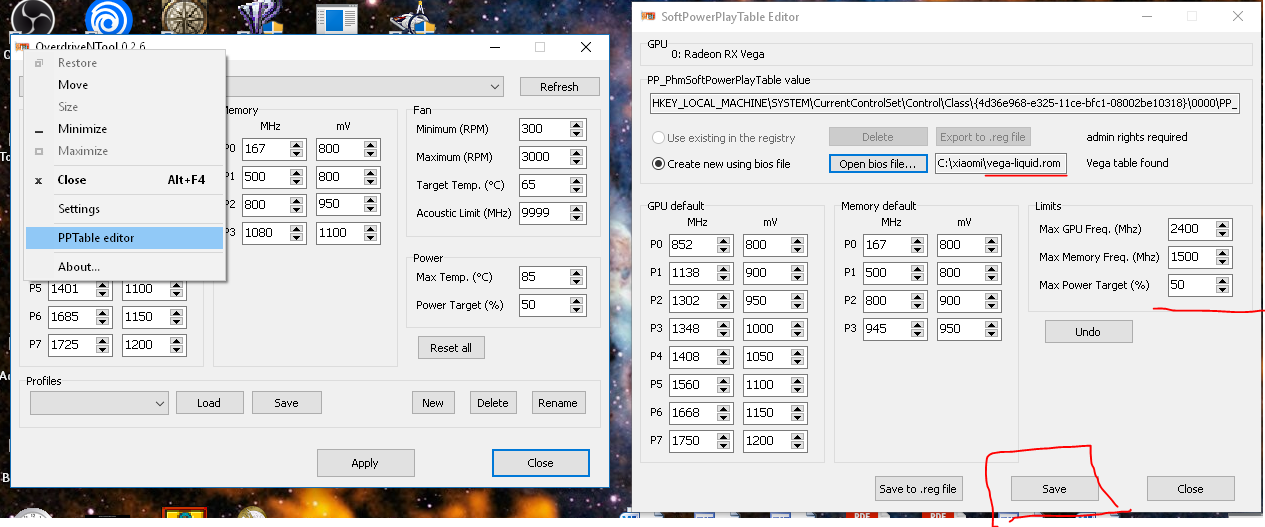Load the selected profile
Image resolution: width=1265 pixels, height=527 pixels.
coord(208,403)
